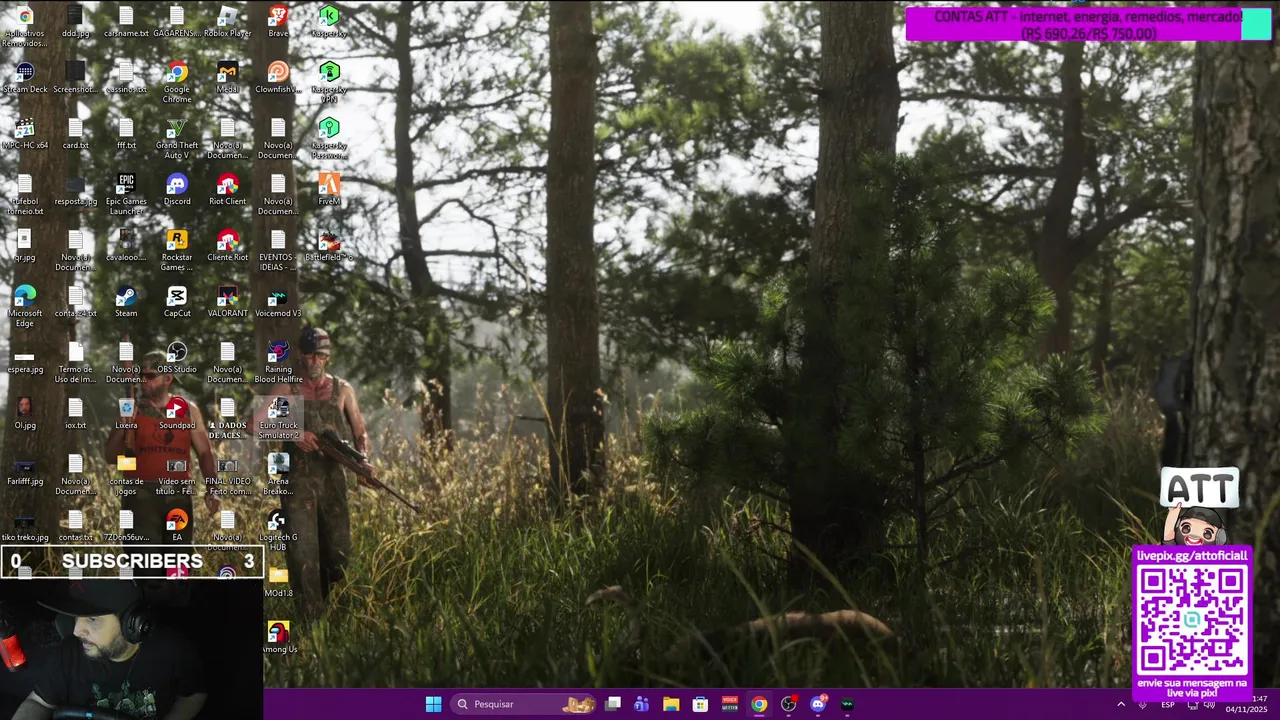Open the MOd1.8 folder

click(278, 582)
